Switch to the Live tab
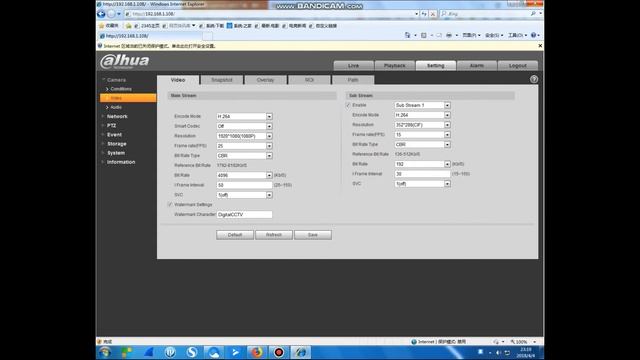Viewport: 640px width, 360px height. coord(353,65)
